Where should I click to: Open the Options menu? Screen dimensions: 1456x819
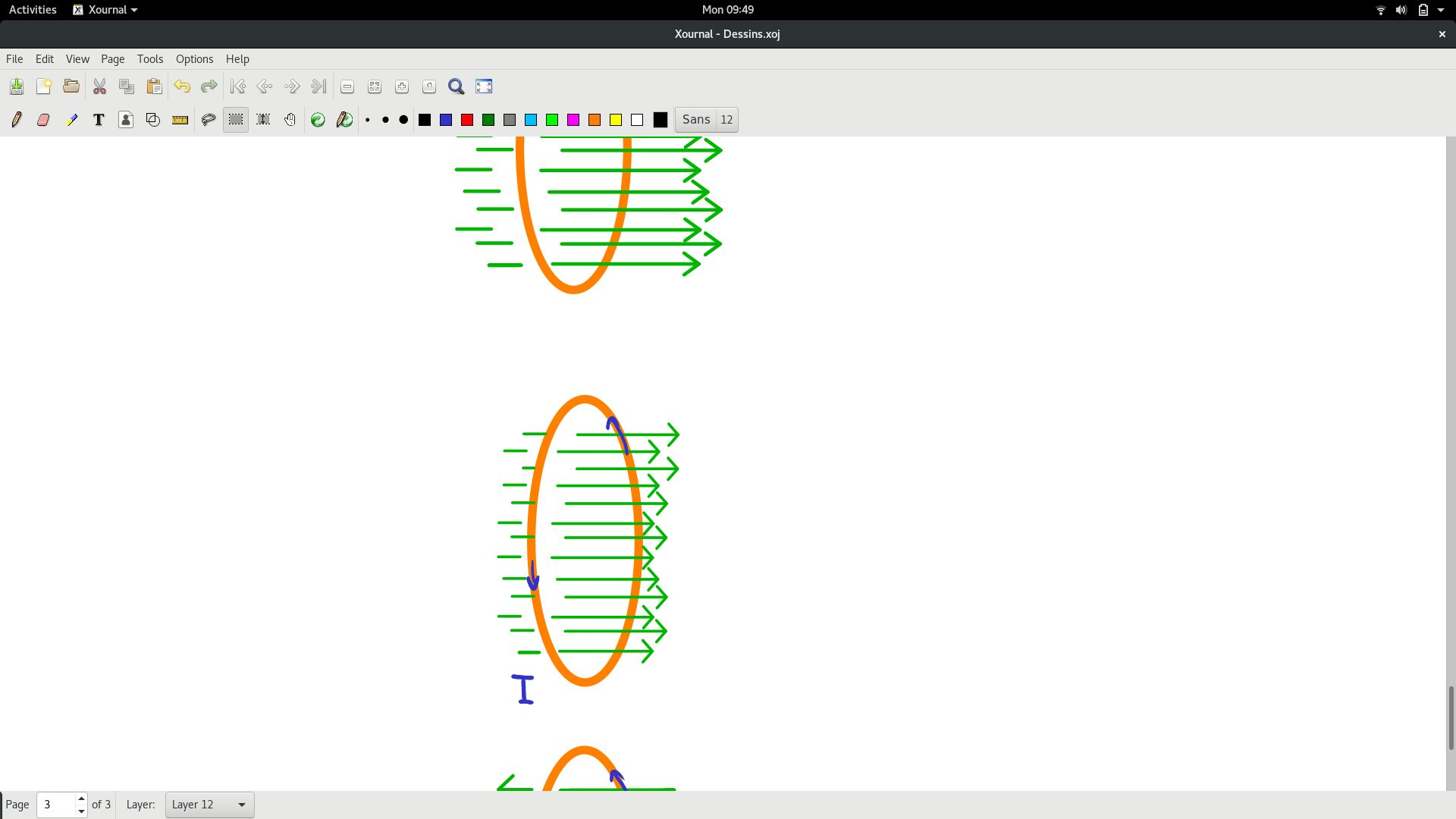(194, 59)
